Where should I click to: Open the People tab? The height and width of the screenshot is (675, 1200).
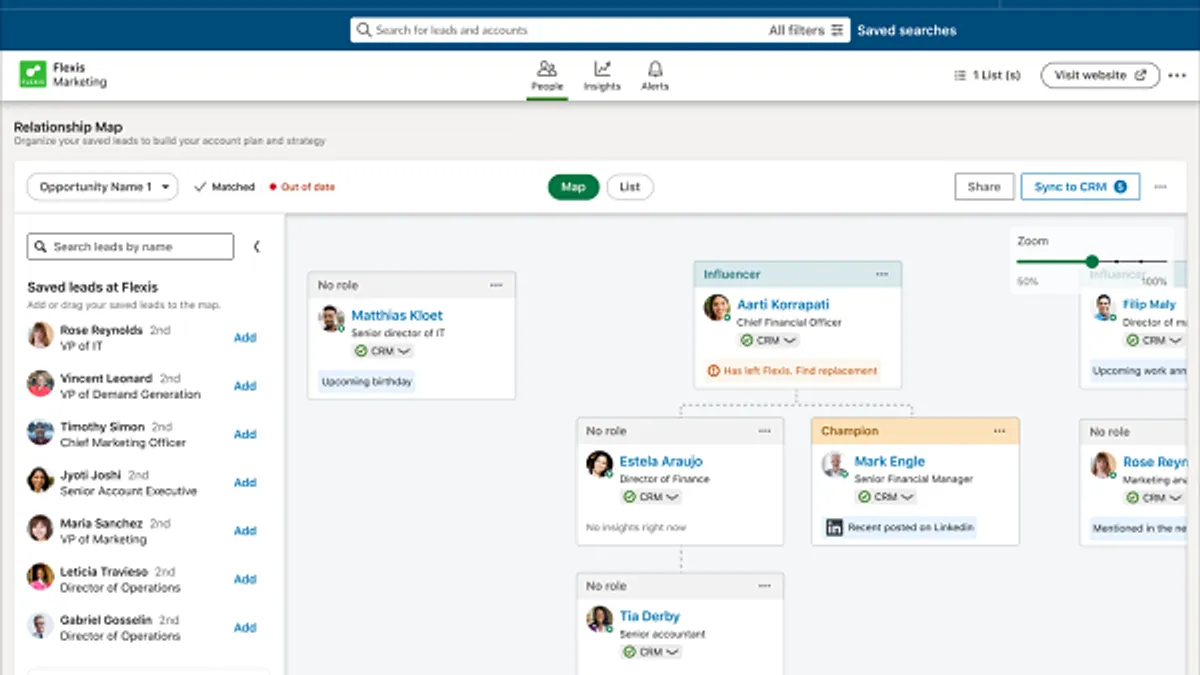(547, 76)
